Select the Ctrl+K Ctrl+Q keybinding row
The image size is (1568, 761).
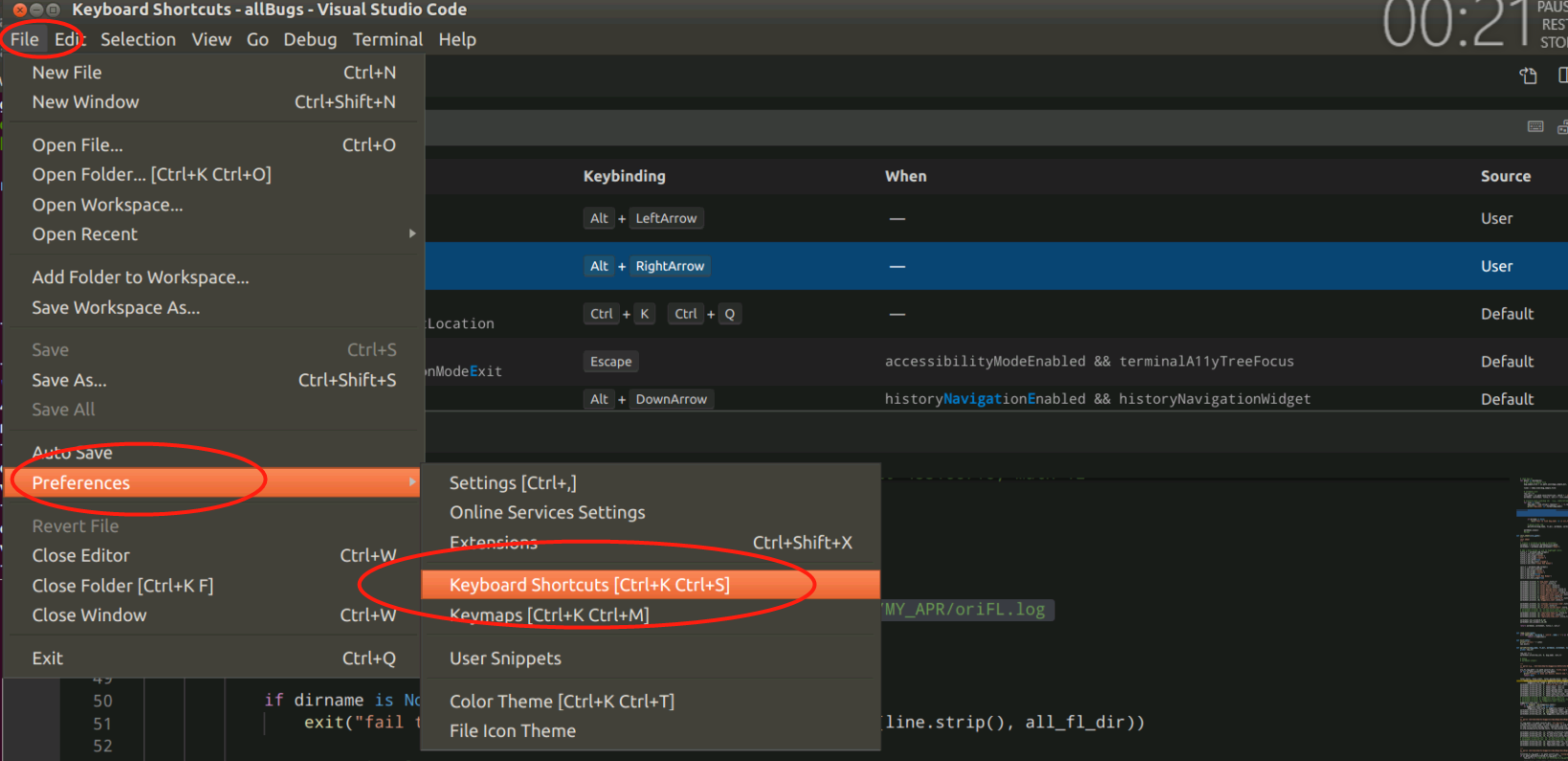coord(996,314)
